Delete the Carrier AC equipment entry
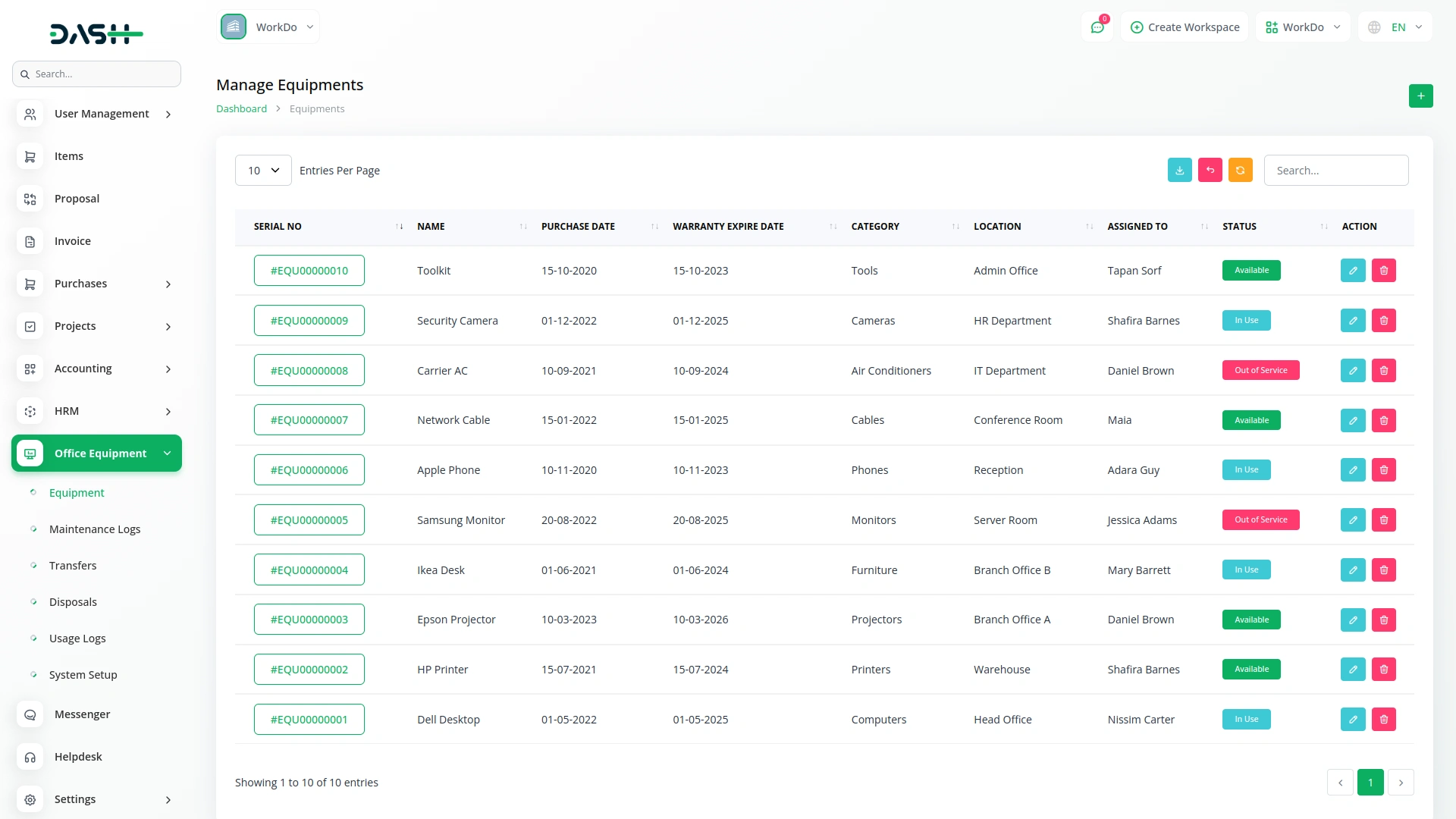The image size is (1456, 819). 1383,371
